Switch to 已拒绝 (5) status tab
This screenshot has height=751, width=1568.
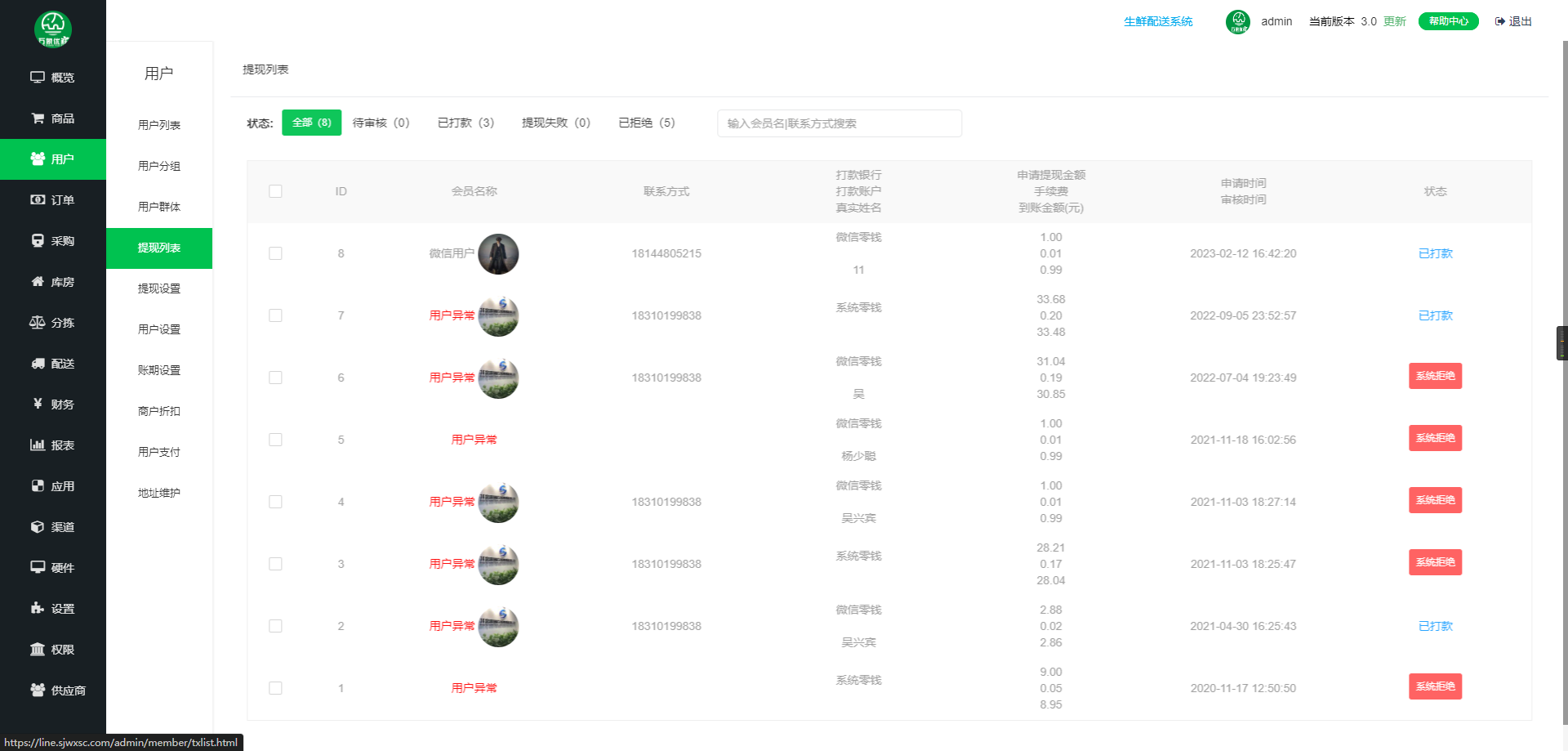click(646, 123)
